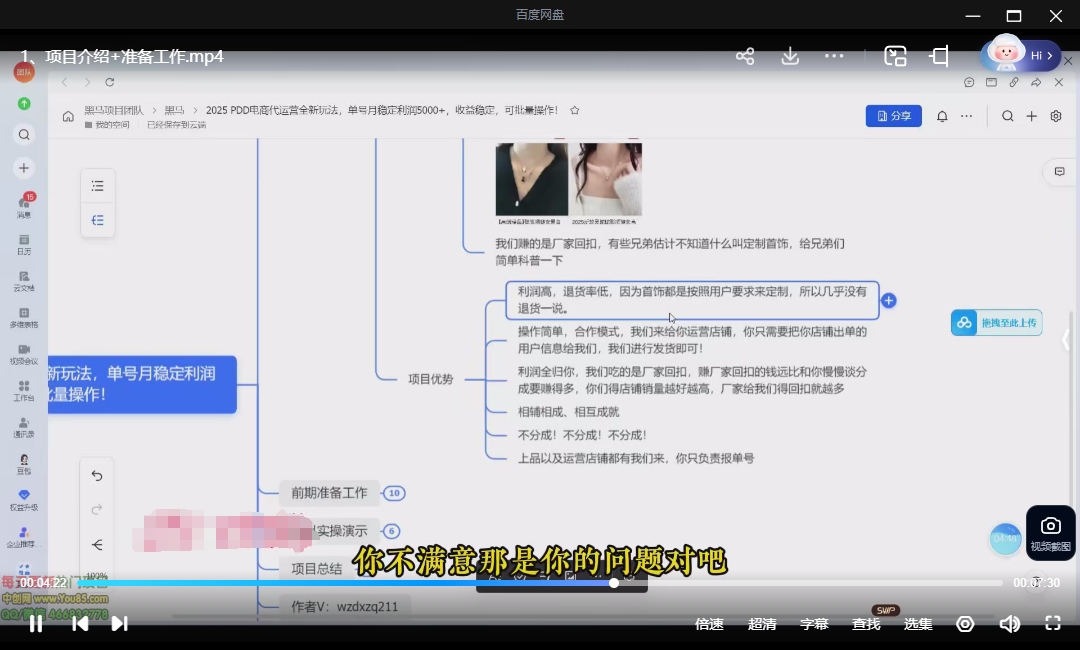1080x650 pixels.
Task: Open 云文档 cloud docs in sidebar
Action: 24,281
